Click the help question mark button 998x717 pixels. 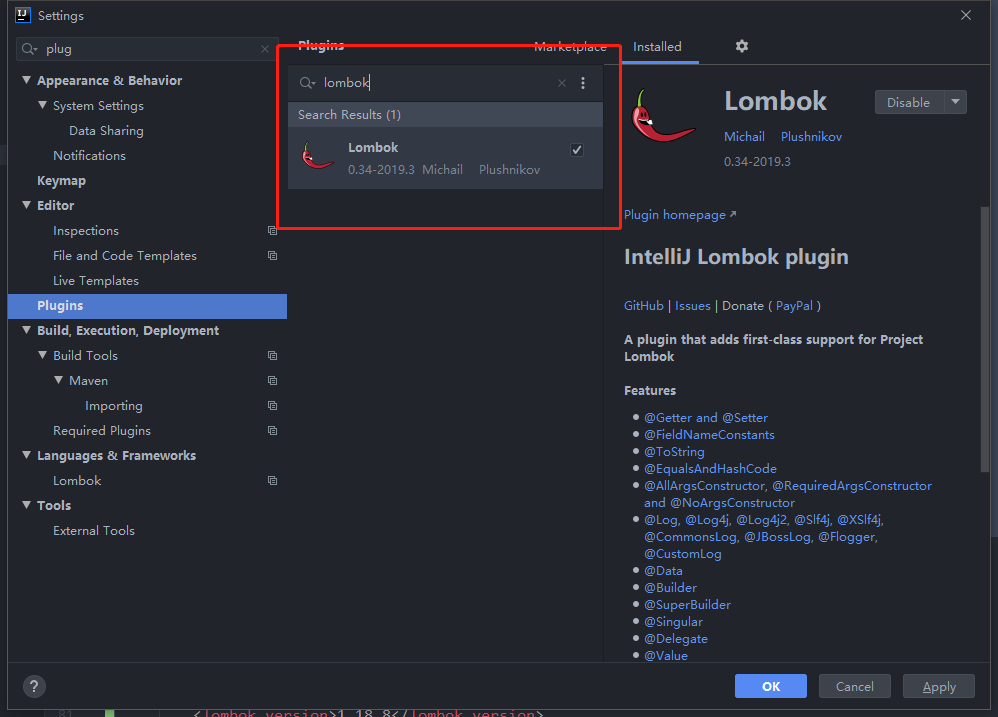[34, 686]
